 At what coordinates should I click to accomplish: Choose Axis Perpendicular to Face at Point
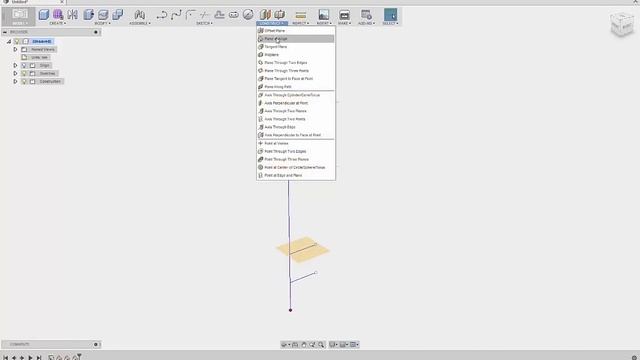(x=296, y=135)
